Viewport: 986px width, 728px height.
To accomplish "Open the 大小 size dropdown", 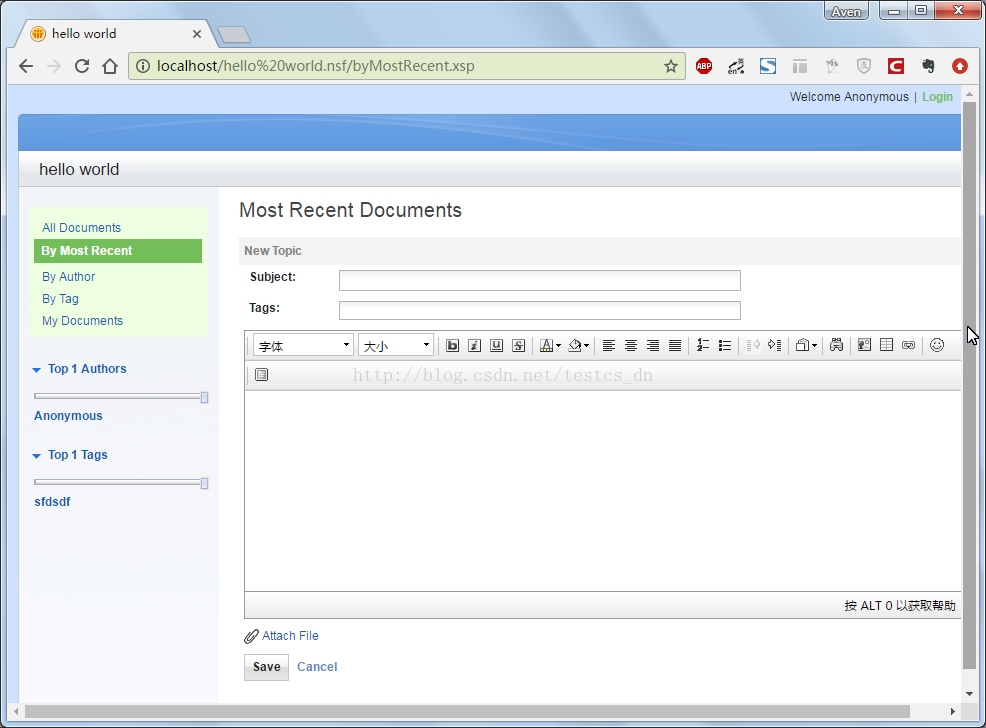I will coord(396,345).
